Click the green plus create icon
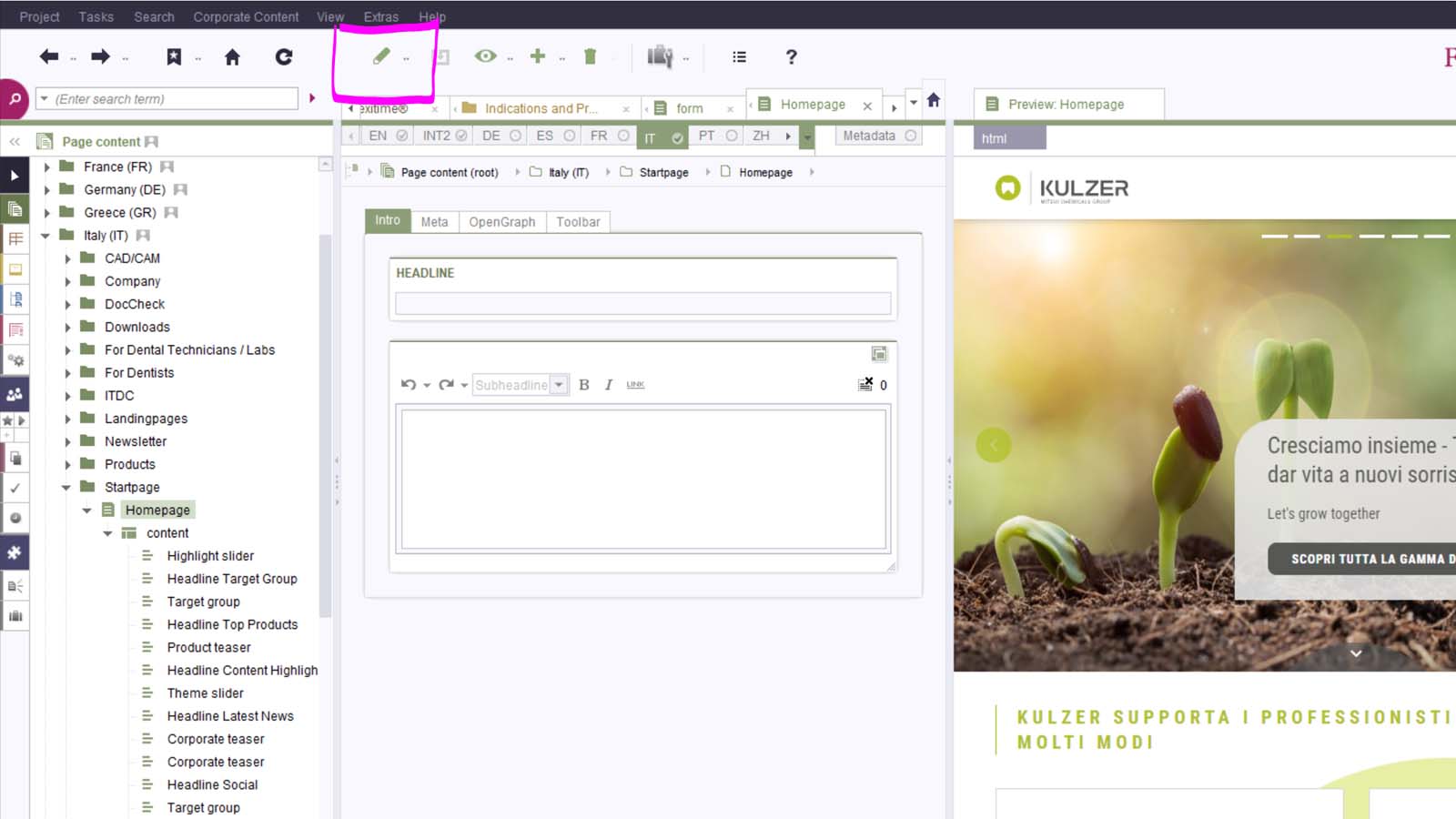 pos(538,56)
